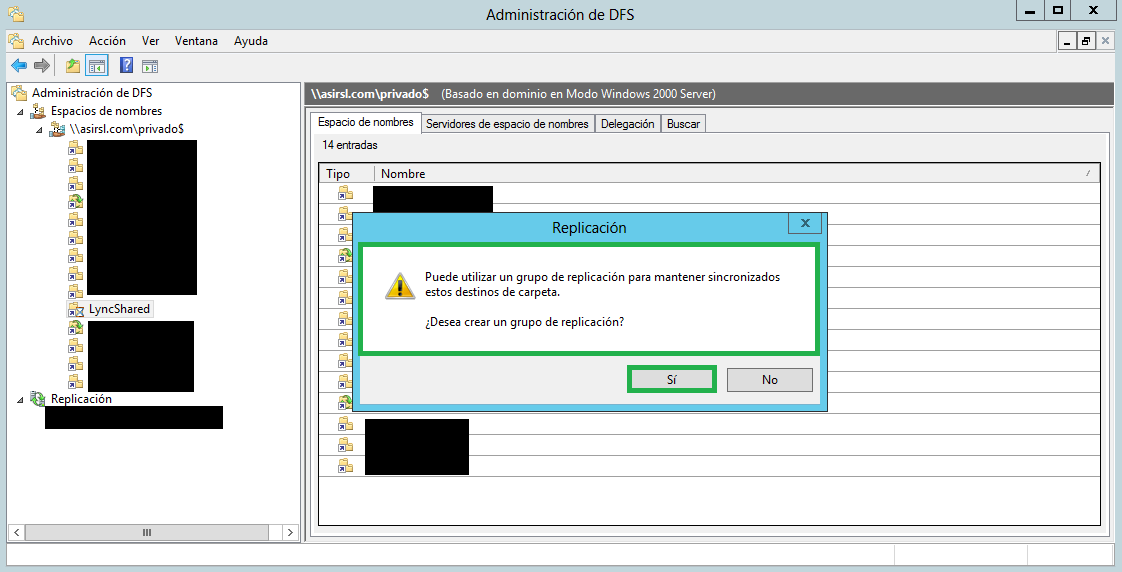Open help with the question mark icon
The width and height of the screenshot is (1122, 572).
point(126,66)
